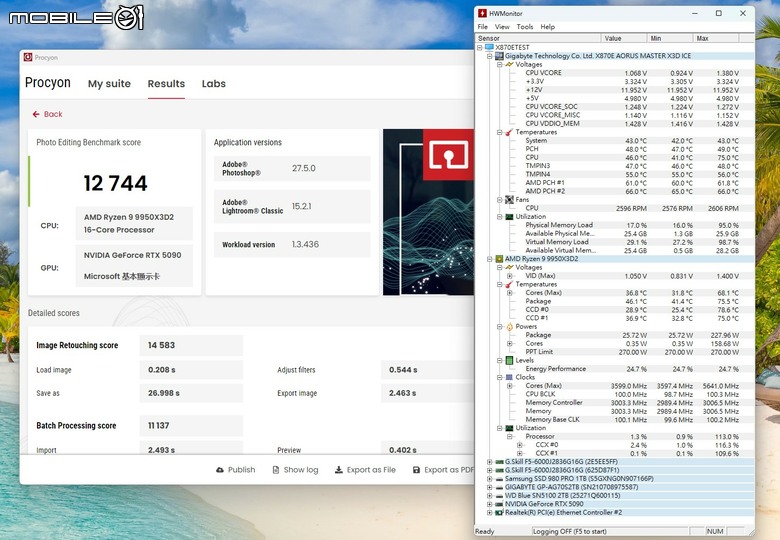Collapse the AMD Ryzen 9 9950X3D2 node
Image resolution: width=780 pixels, height=540 pixels.
[489, 259]
